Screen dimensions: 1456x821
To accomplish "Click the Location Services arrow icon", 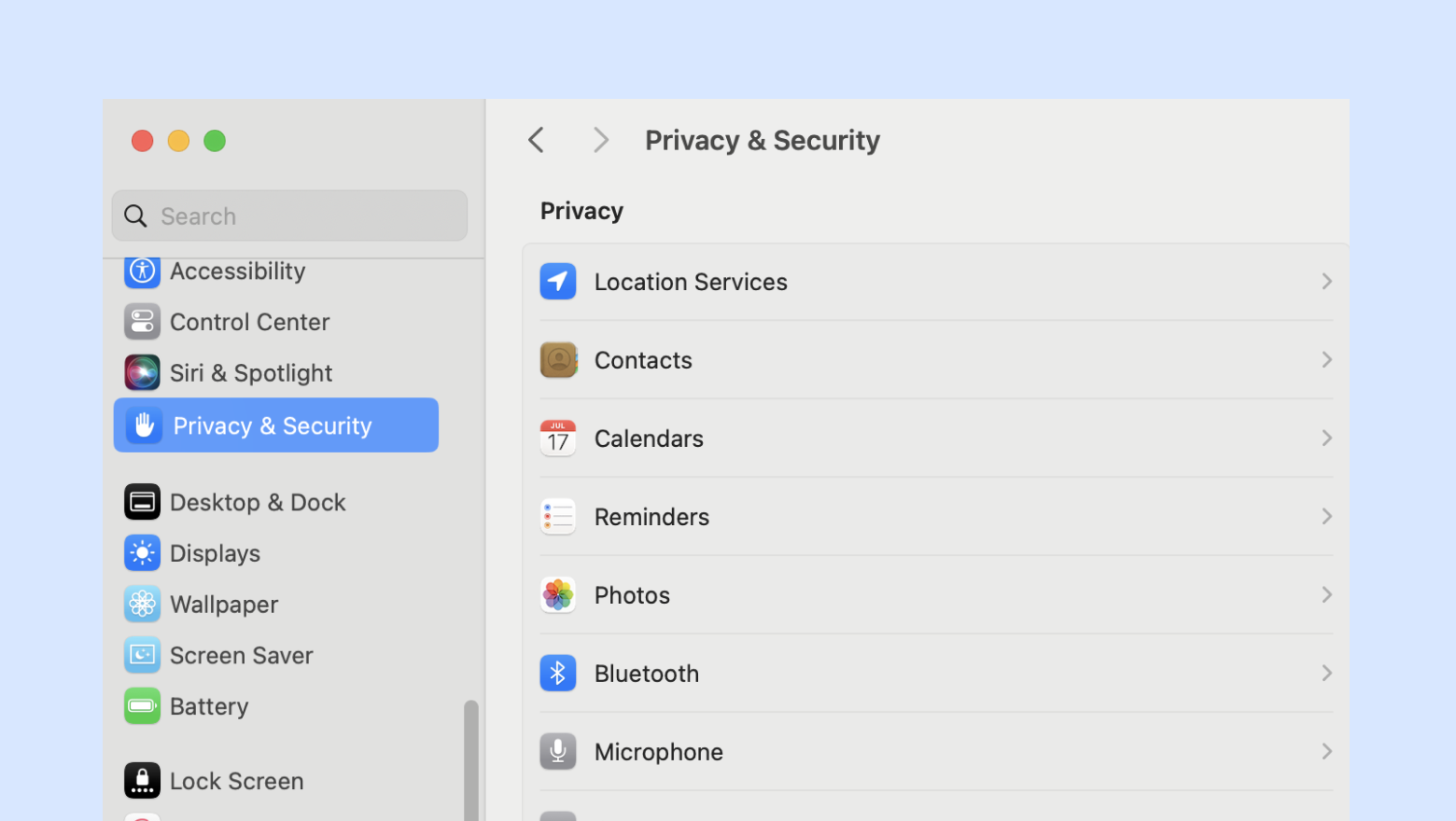I will [x=558, y=282].
